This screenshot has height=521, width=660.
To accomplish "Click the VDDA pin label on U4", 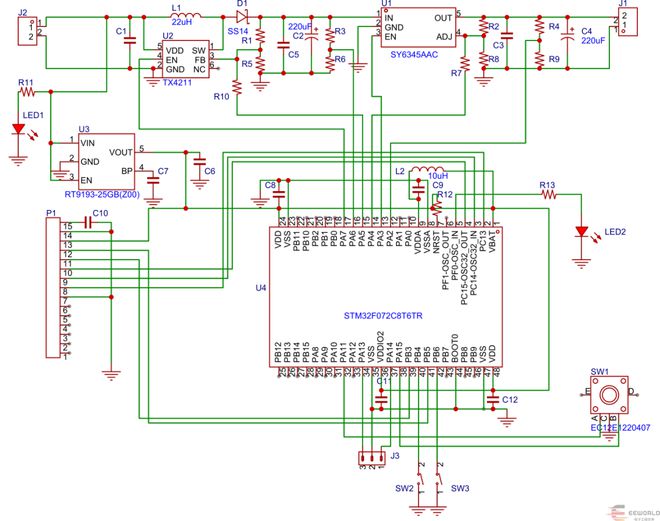I will coord(418,242).
